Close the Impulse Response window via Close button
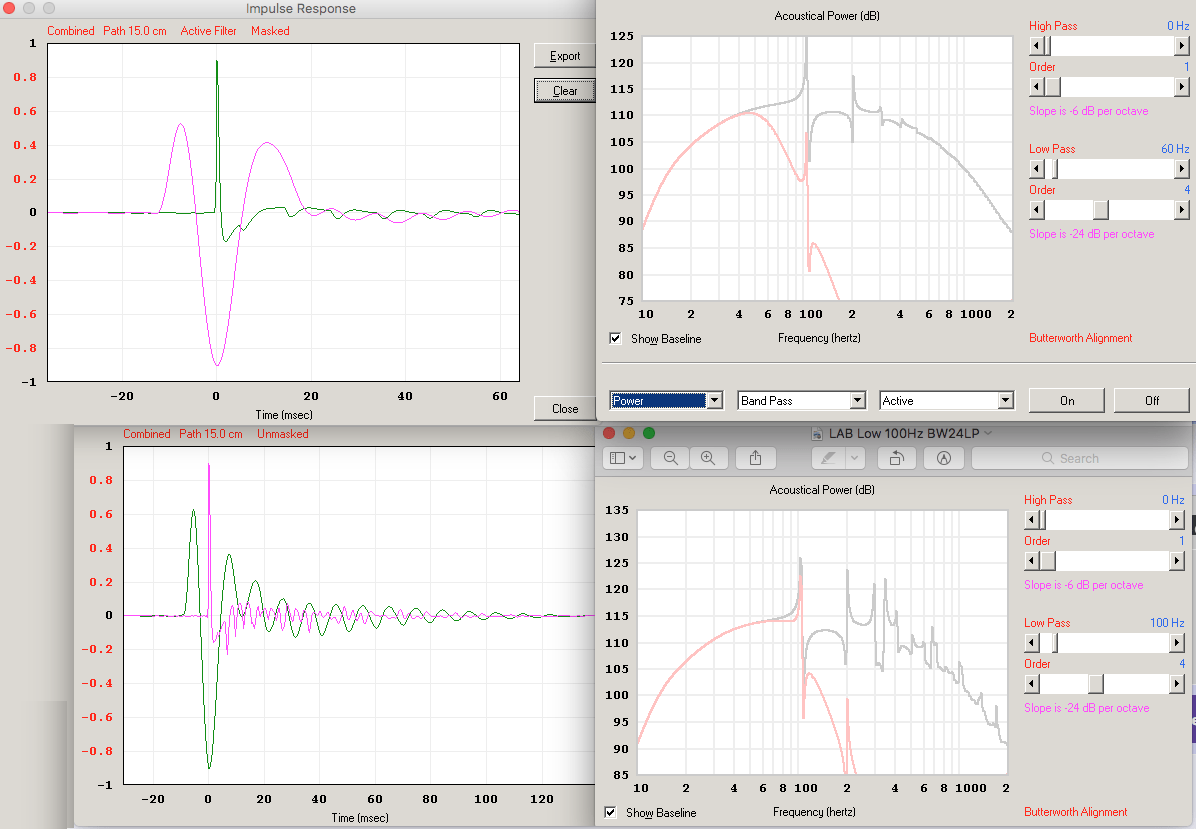This screenshot has width=1196, height=829. tap(564, 409)
